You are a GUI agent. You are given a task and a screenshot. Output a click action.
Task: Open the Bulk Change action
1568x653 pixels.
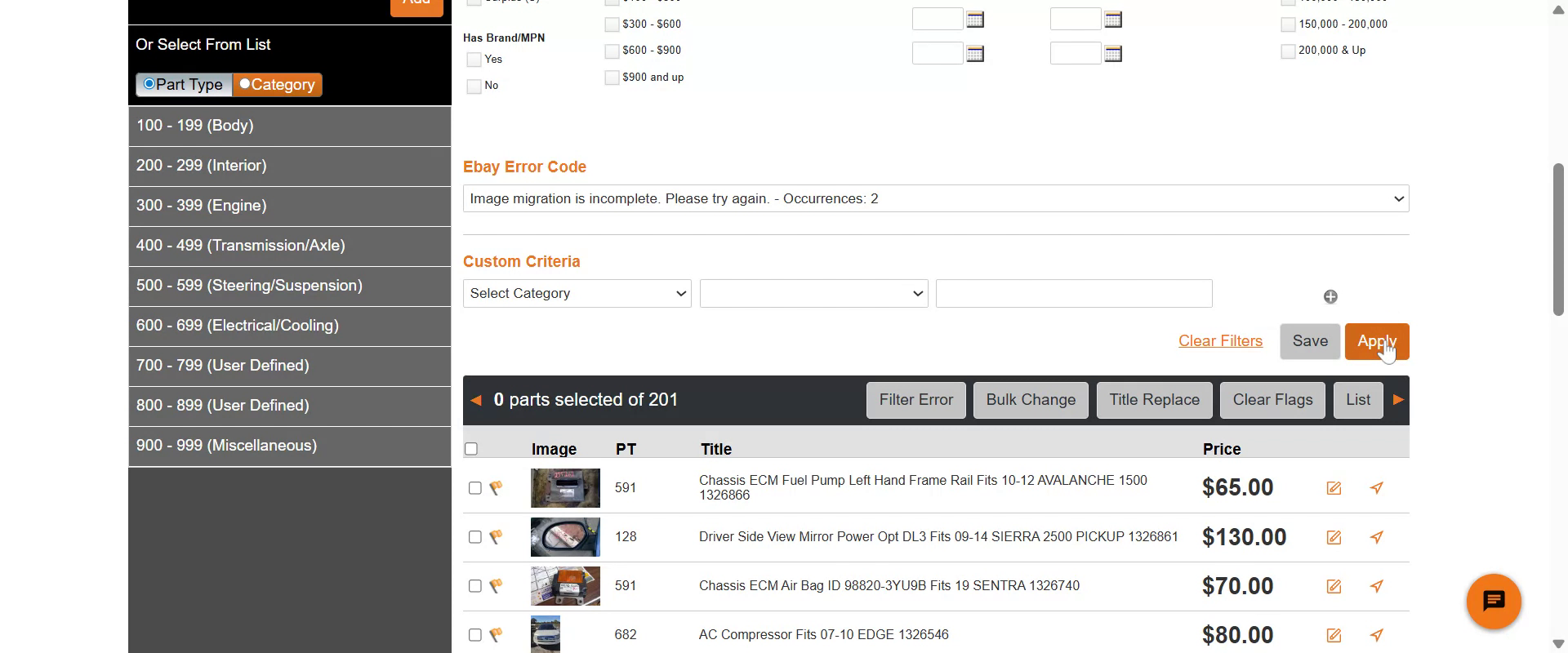coord(1031,400)
